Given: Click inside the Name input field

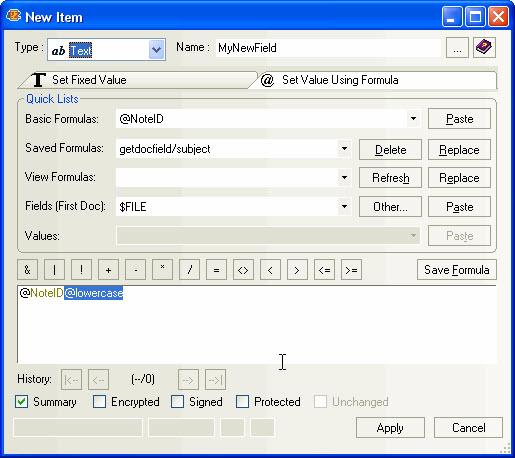Looking at the screenshot, I should click(x=328, y=48).
